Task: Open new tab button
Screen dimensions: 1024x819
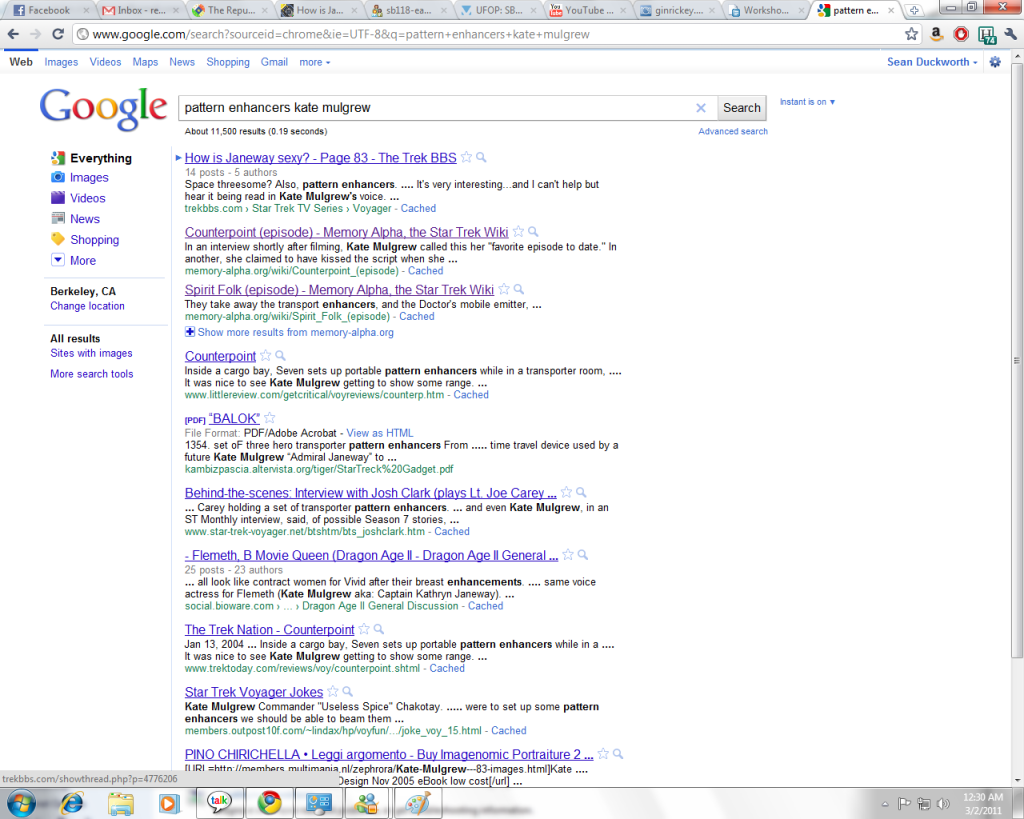Action: (x=914, y=10)
